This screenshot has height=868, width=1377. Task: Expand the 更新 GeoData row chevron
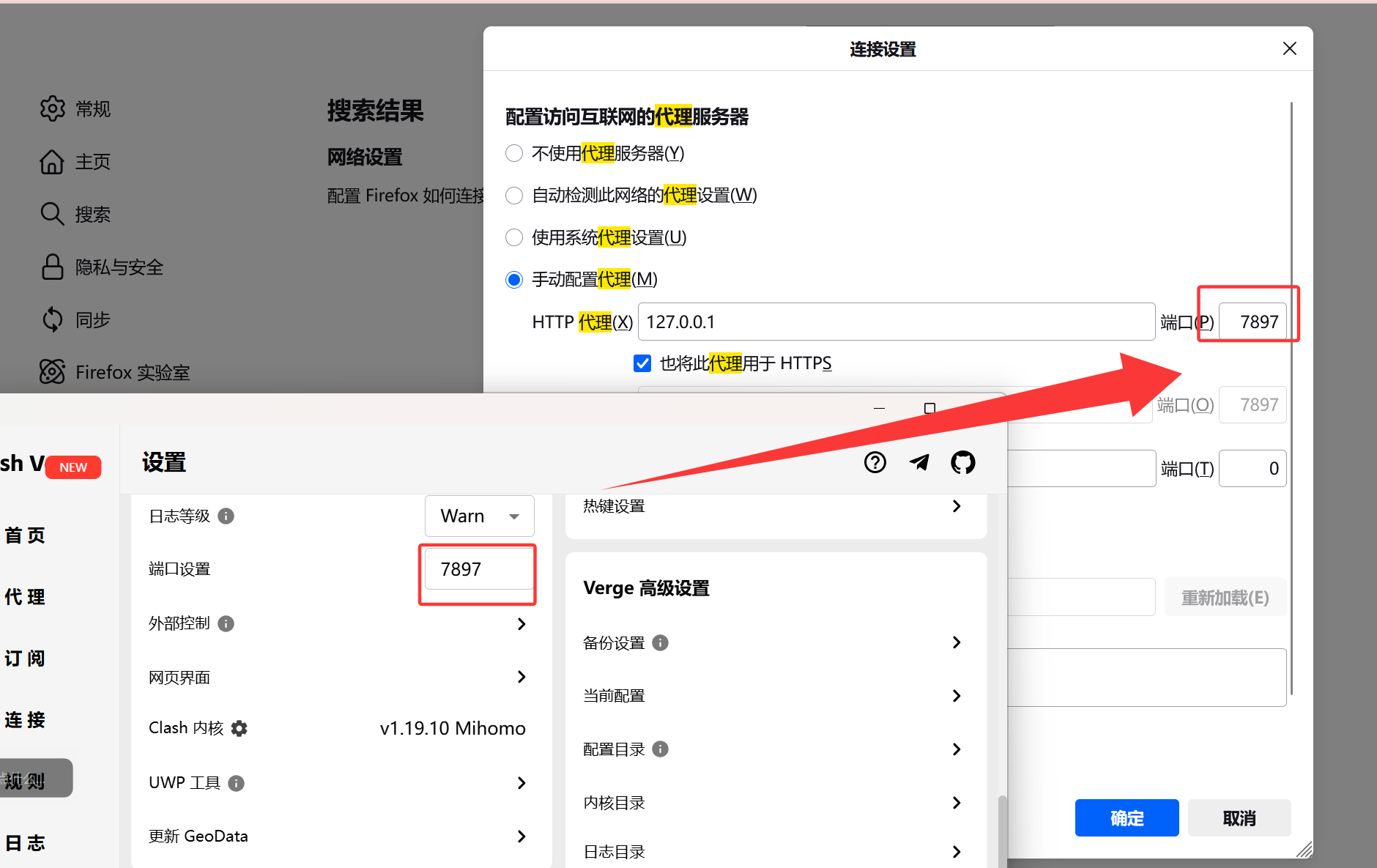(522, 837)
